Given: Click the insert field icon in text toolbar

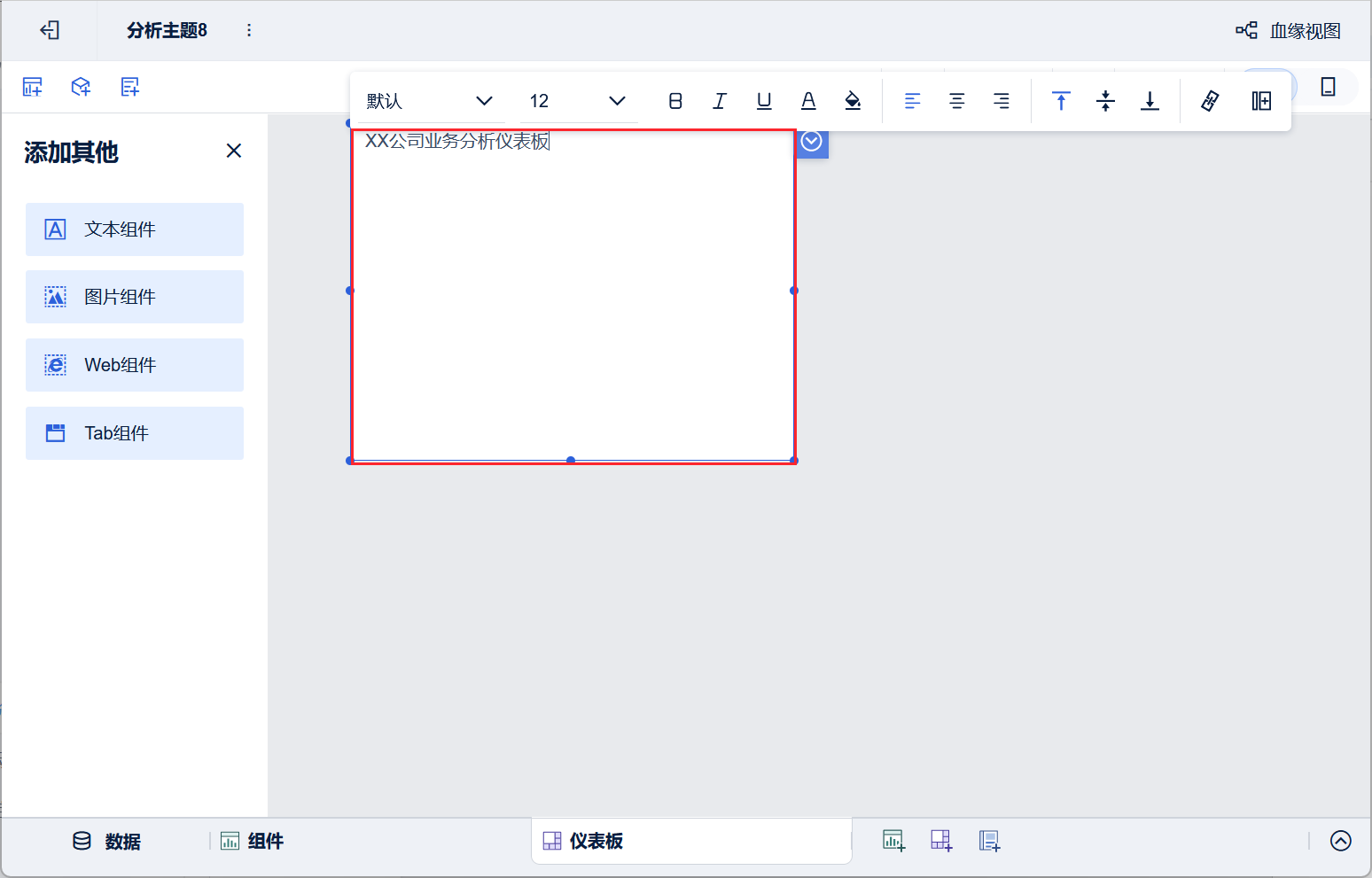Looking at the screenshot, I should (x=1261, y=101).
